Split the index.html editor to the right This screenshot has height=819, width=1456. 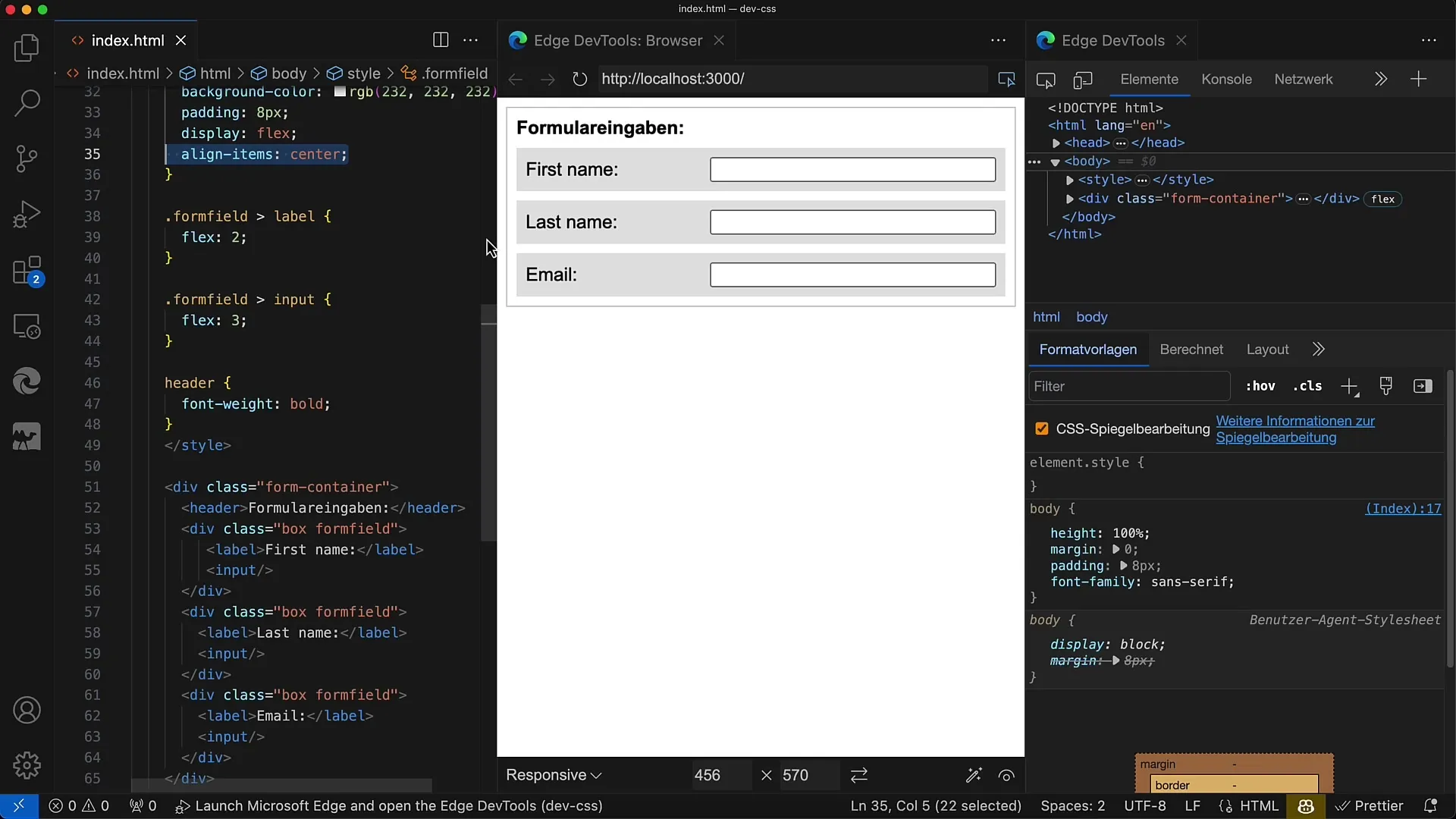(441, 40)
